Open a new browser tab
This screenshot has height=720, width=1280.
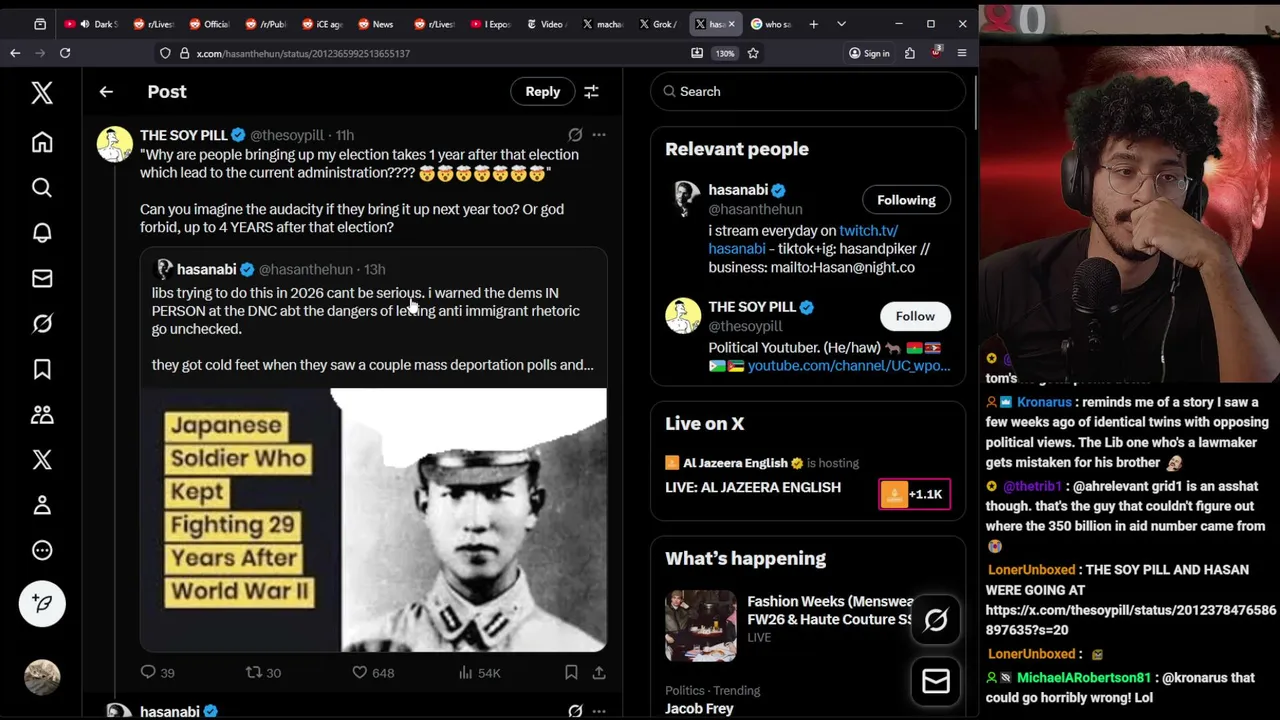coord(813,24)
